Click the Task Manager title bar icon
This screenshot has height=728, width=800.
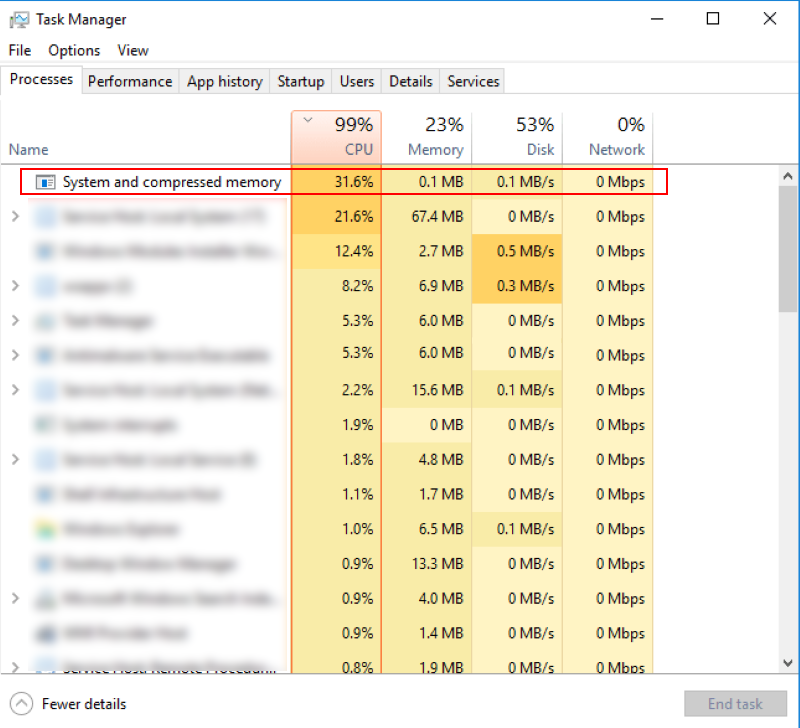(x=18, y=19)
